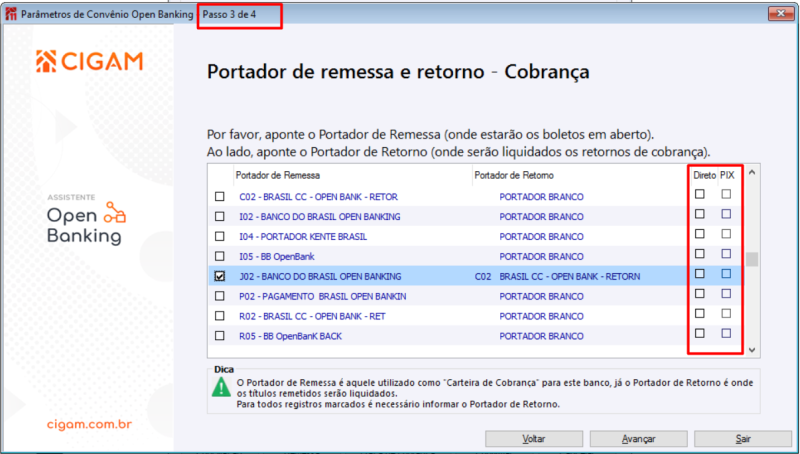800x454 pixels.
Task: Enable PIX for the I02 row
Action: coord(726,214)
